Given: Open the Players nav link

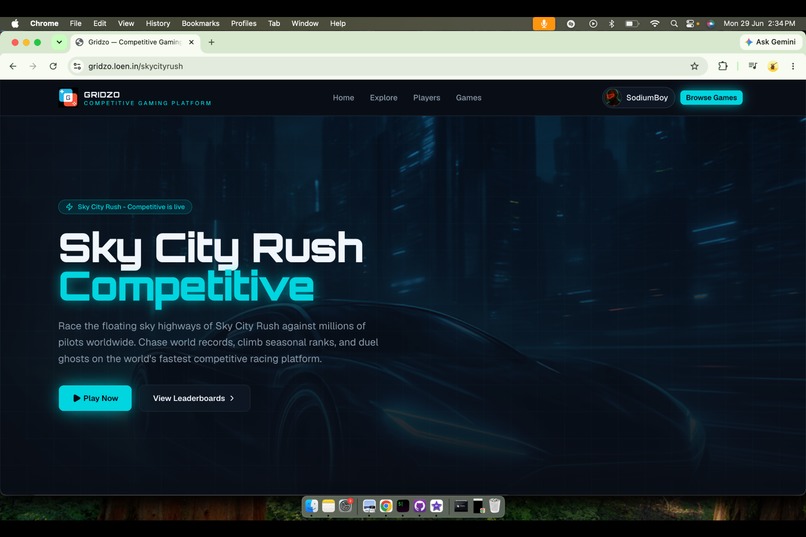Looking at the screenshot, I should coord(427,98).
